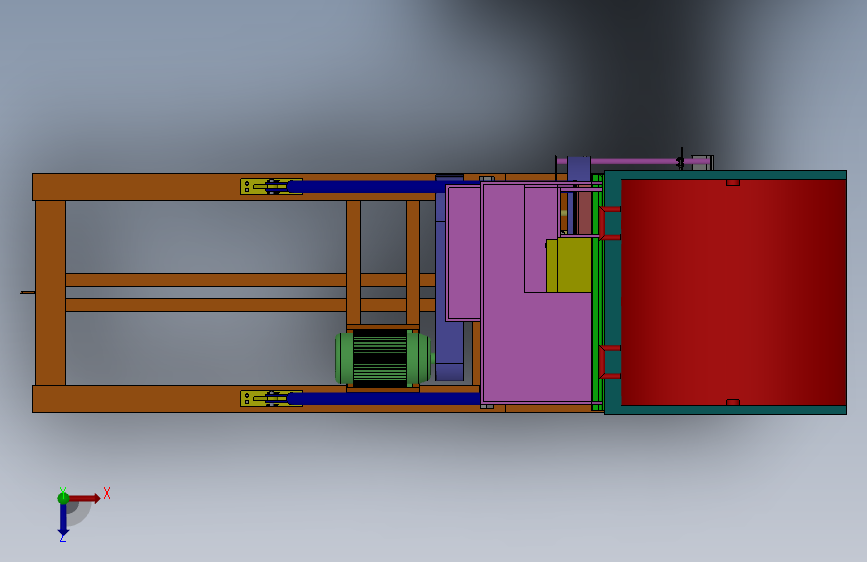Select the lower dark blue hydraulic cylinder

(383, 398)
